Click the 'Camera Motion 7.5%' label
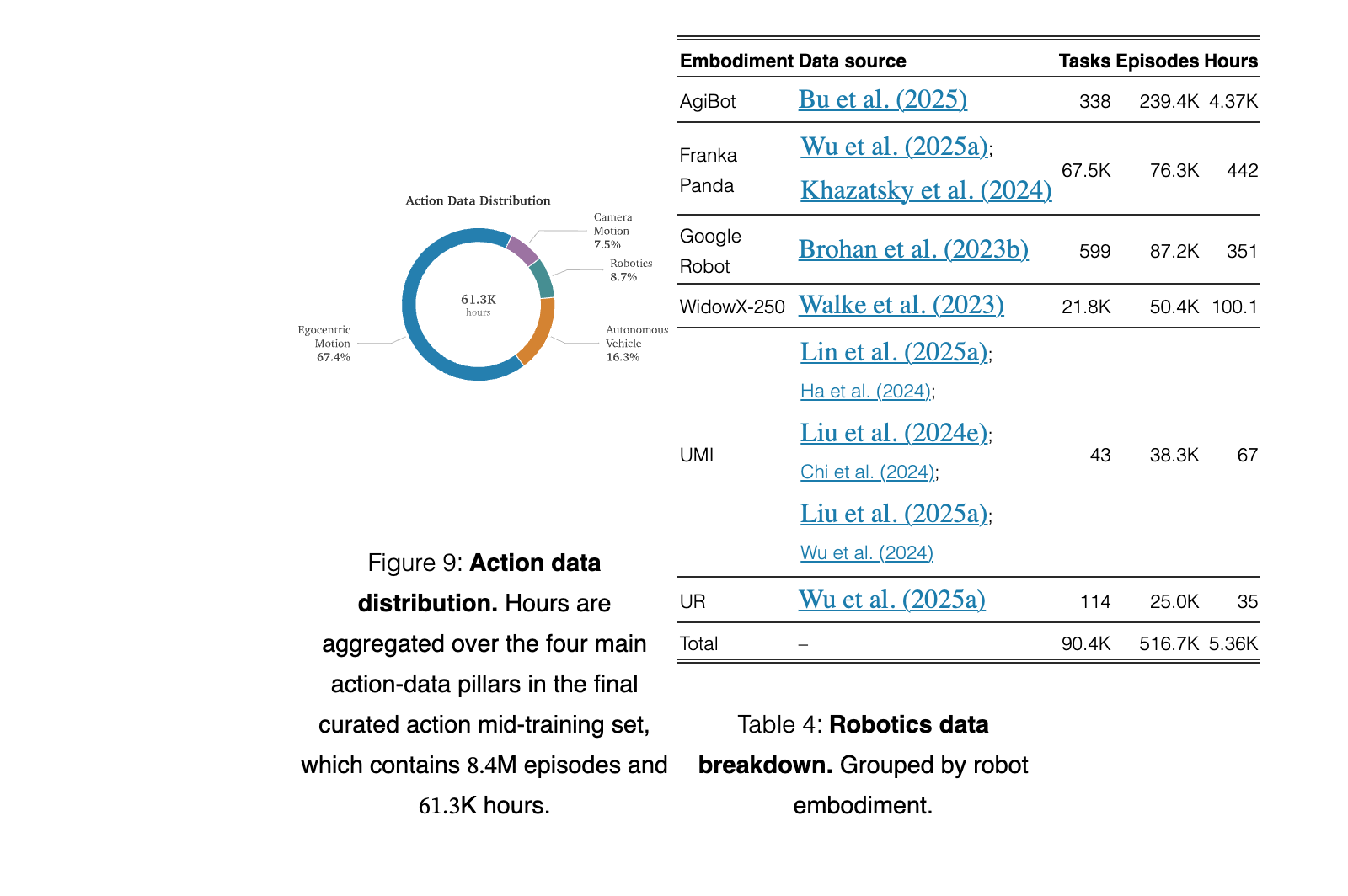Viewport: 1348px width, 896px height. pos(612,231)
